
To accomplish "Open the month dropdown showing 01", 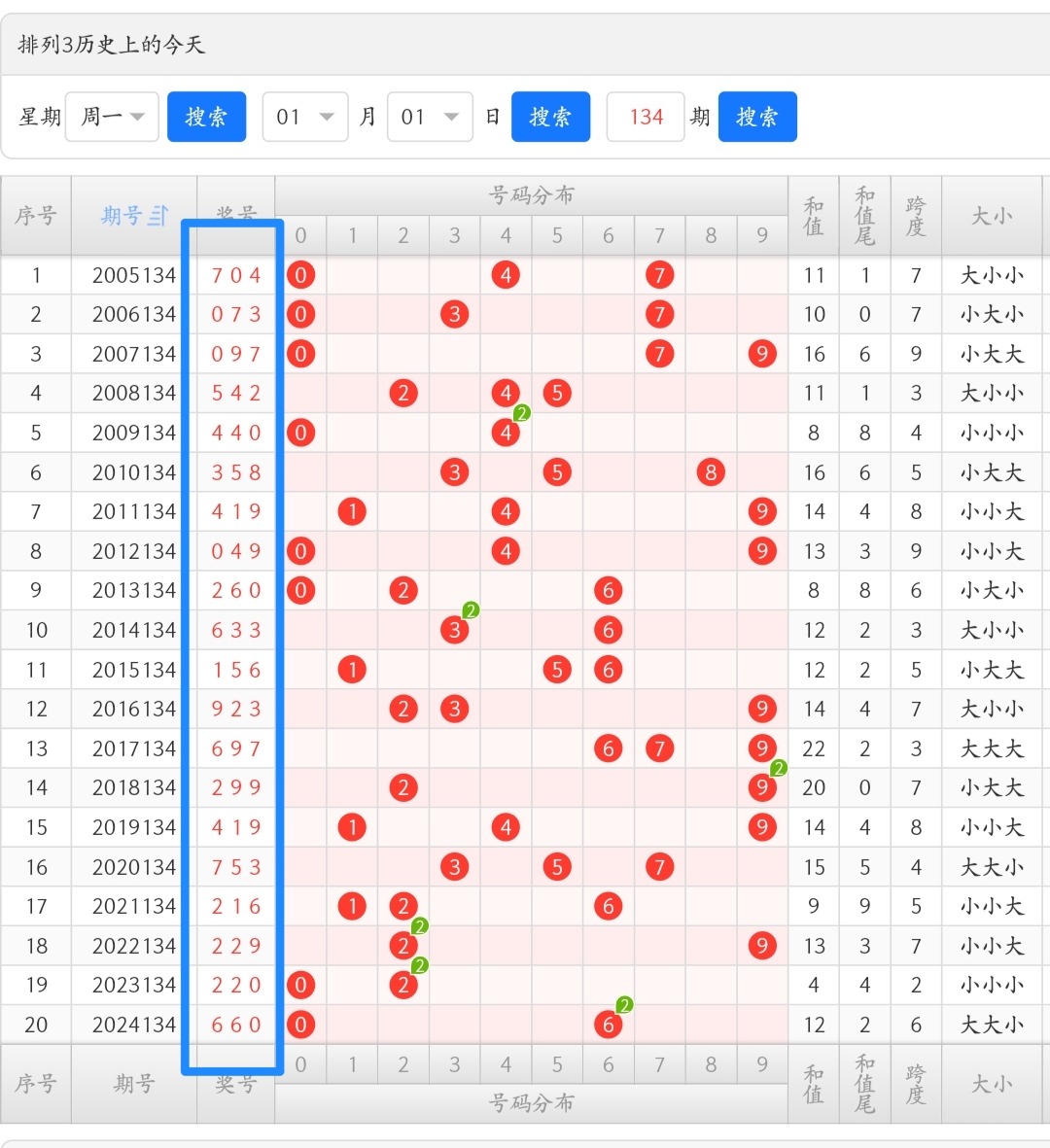I will pyautogui.click(x=304, y=117).
